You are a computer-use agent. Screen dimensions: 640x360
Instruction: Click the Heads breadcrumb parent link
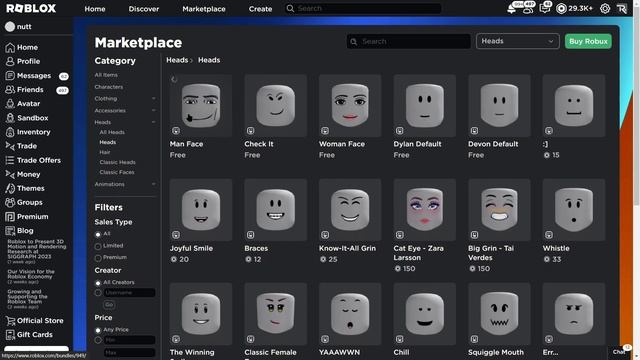pos(177,60)
